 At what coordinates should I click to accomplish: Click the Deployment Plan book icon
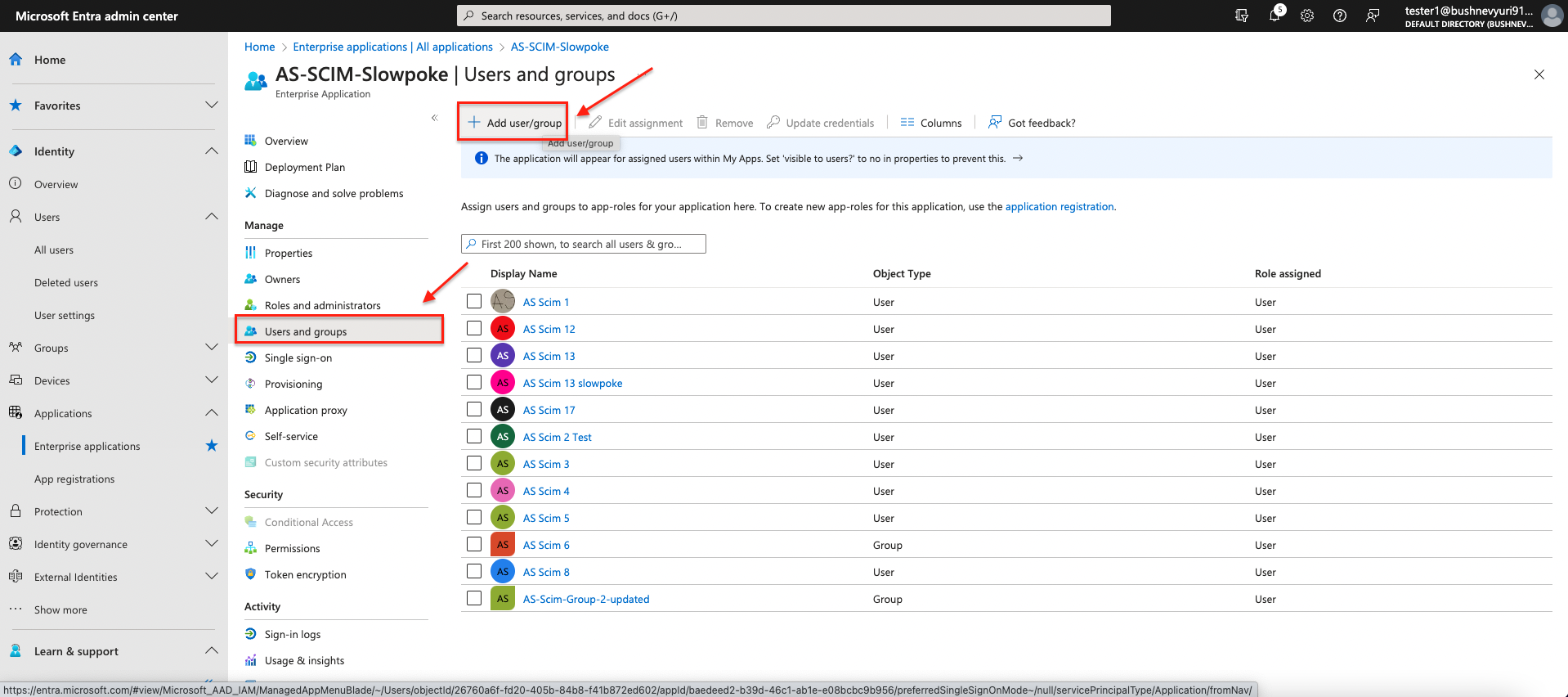(x=251, y=166)
